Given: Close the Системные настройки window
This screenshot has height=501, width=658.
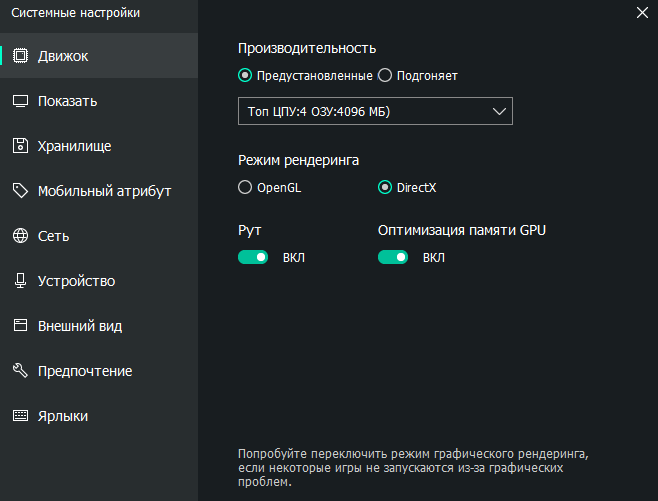Looking at the screenshot, I should click(642, 12).
